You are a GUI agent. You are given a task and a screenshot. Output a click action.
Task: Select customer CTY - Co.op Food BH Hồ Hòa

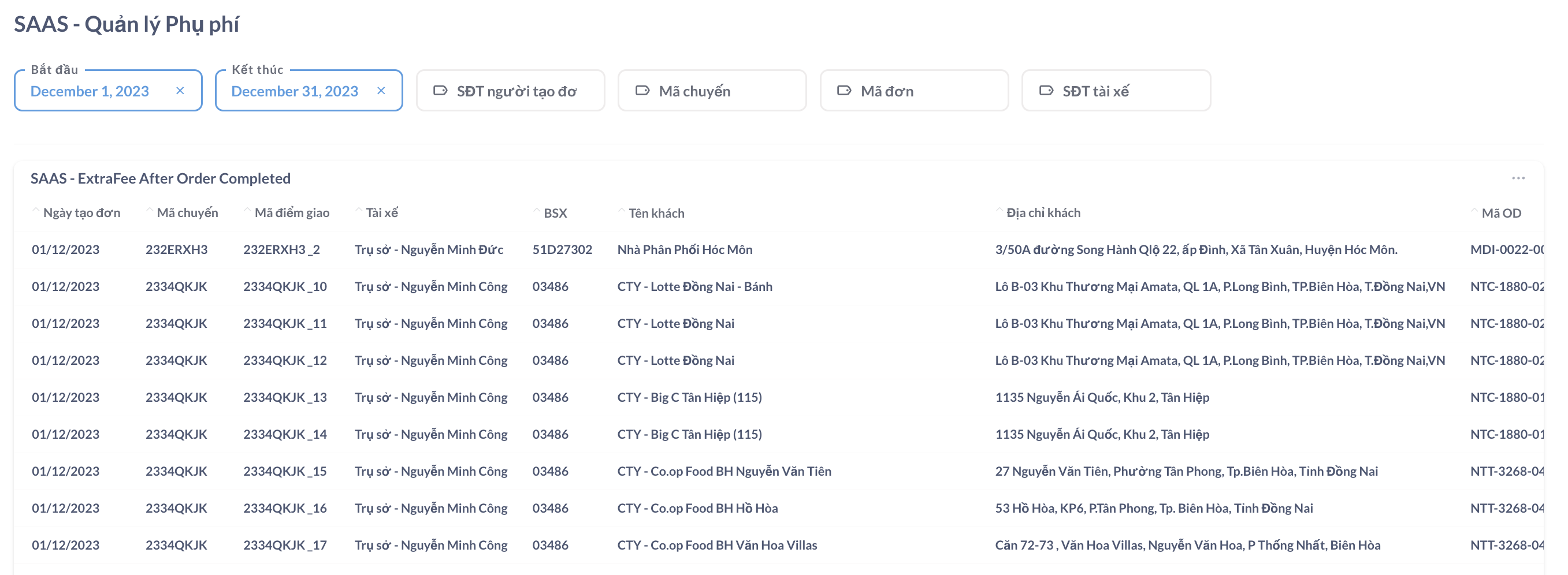(x=697, y=508)
